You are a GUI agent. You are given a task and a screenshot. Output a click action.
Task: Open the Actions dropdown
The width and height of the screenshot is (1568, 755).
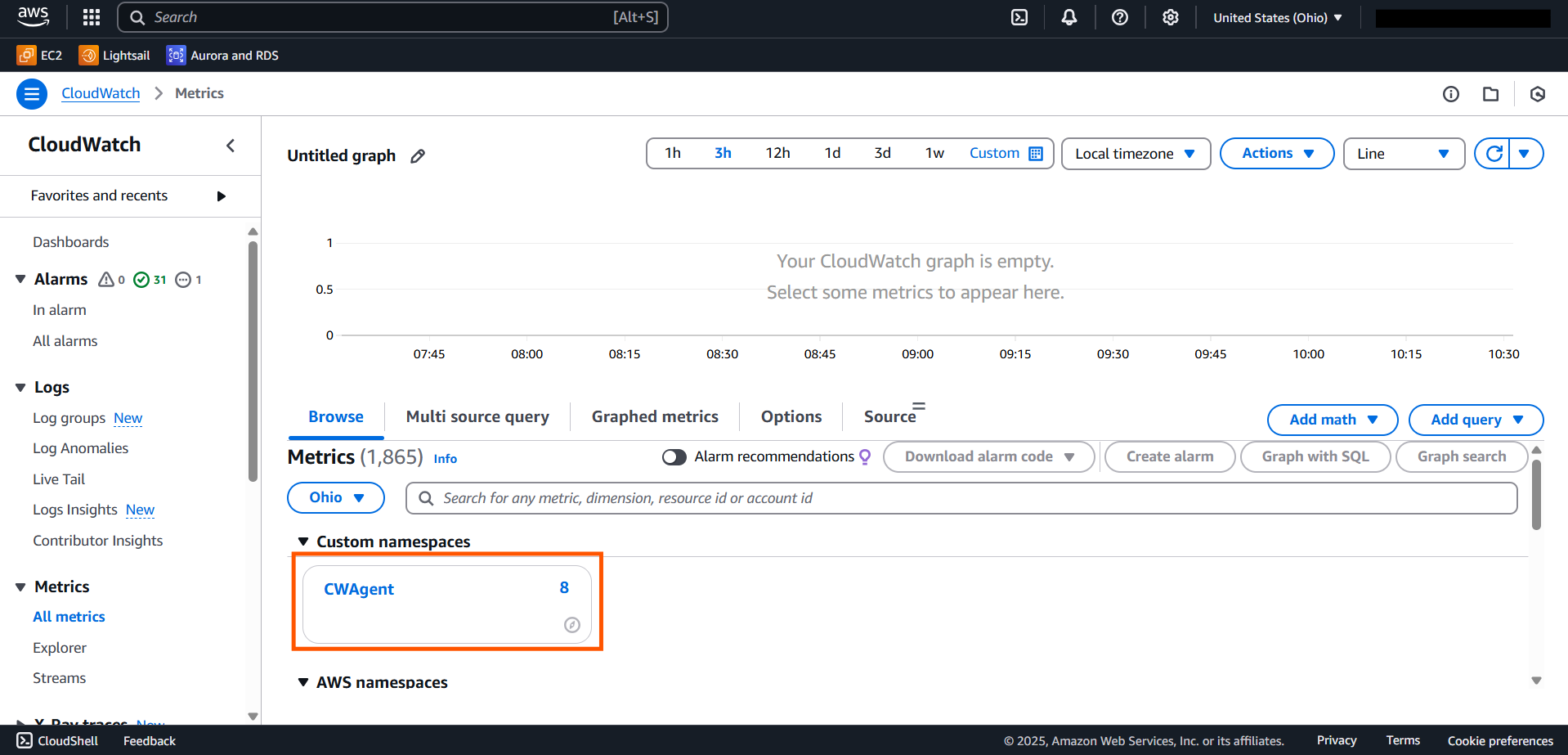click(1277, 154)
